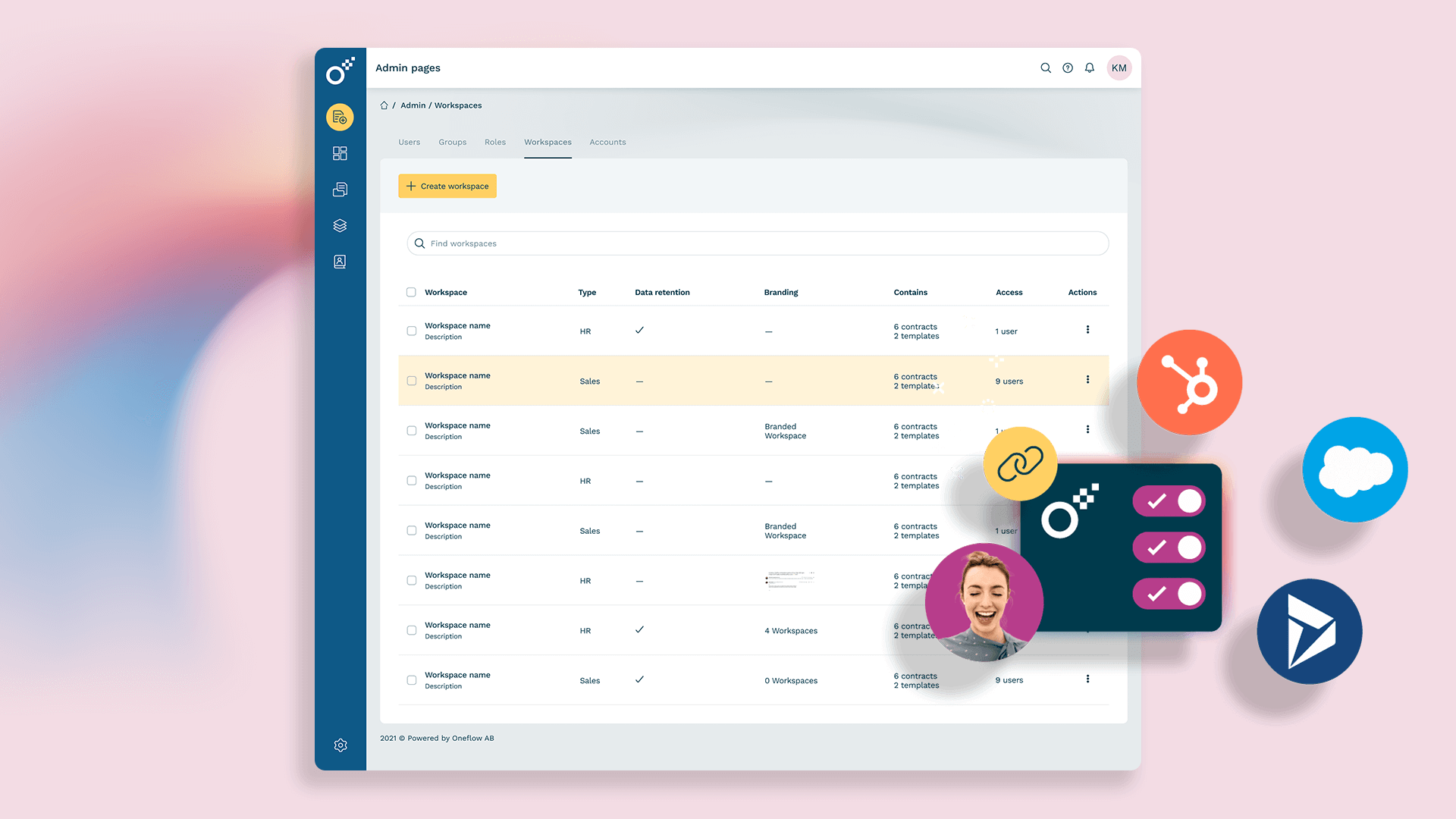Click the Find workspaces search field
Screen dimensions: 1456x819
tap(756, 243)
